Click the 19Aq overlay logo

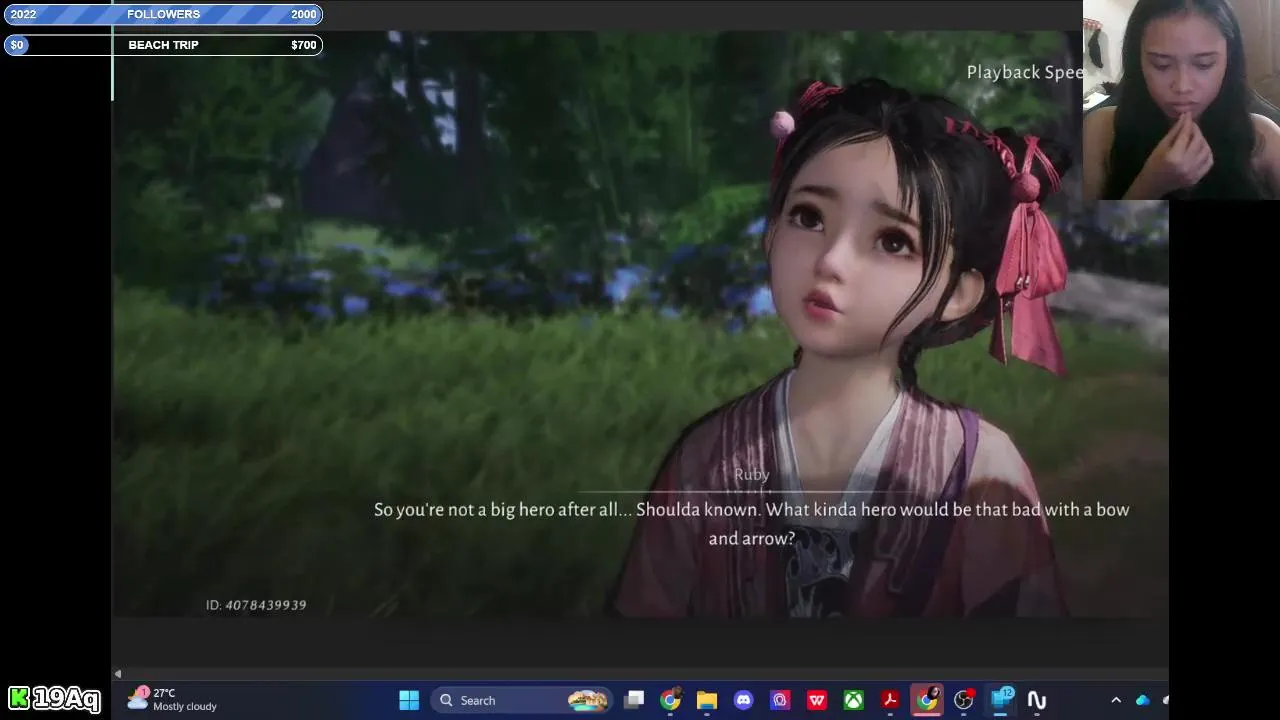point(55,698)
